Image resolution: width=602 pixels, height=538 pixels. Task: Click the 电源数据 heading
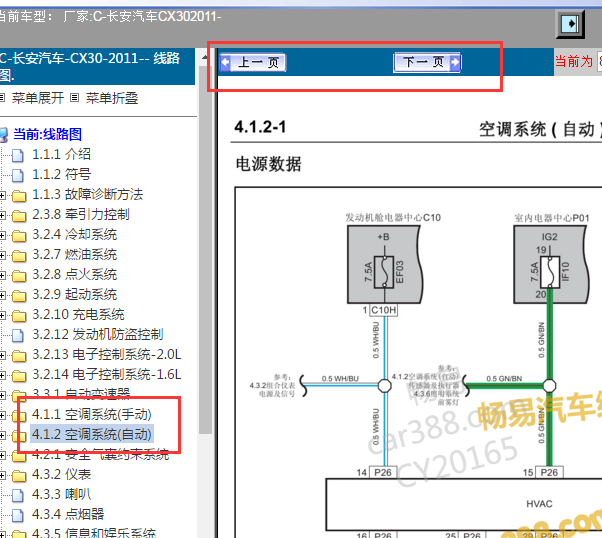(x=268, y=164)
